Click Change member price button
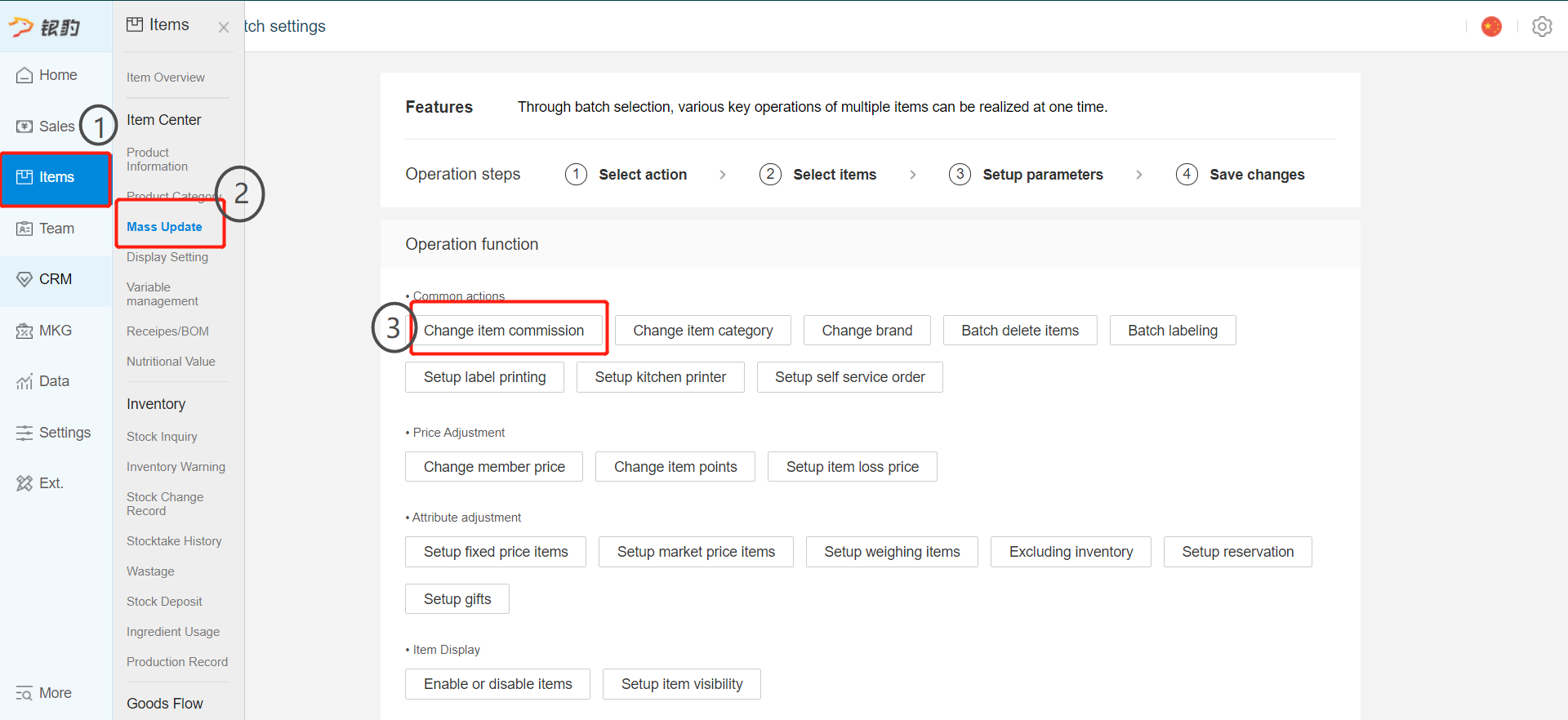The image size is (1568, 720). pos(494,467)
